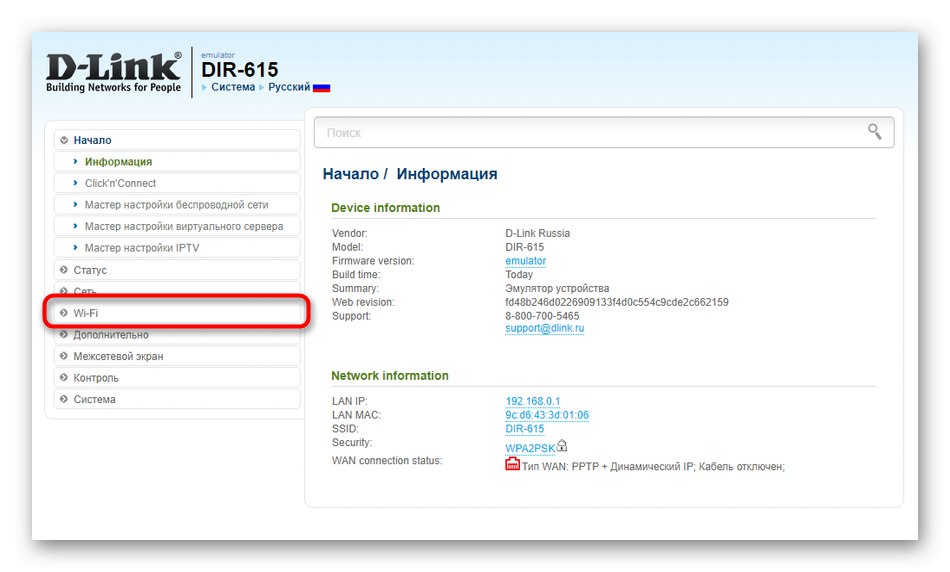This screenshot has height=572, width=950.
Task: Expand the Контроль section arrow icon
Action: (x=64, y=377)
